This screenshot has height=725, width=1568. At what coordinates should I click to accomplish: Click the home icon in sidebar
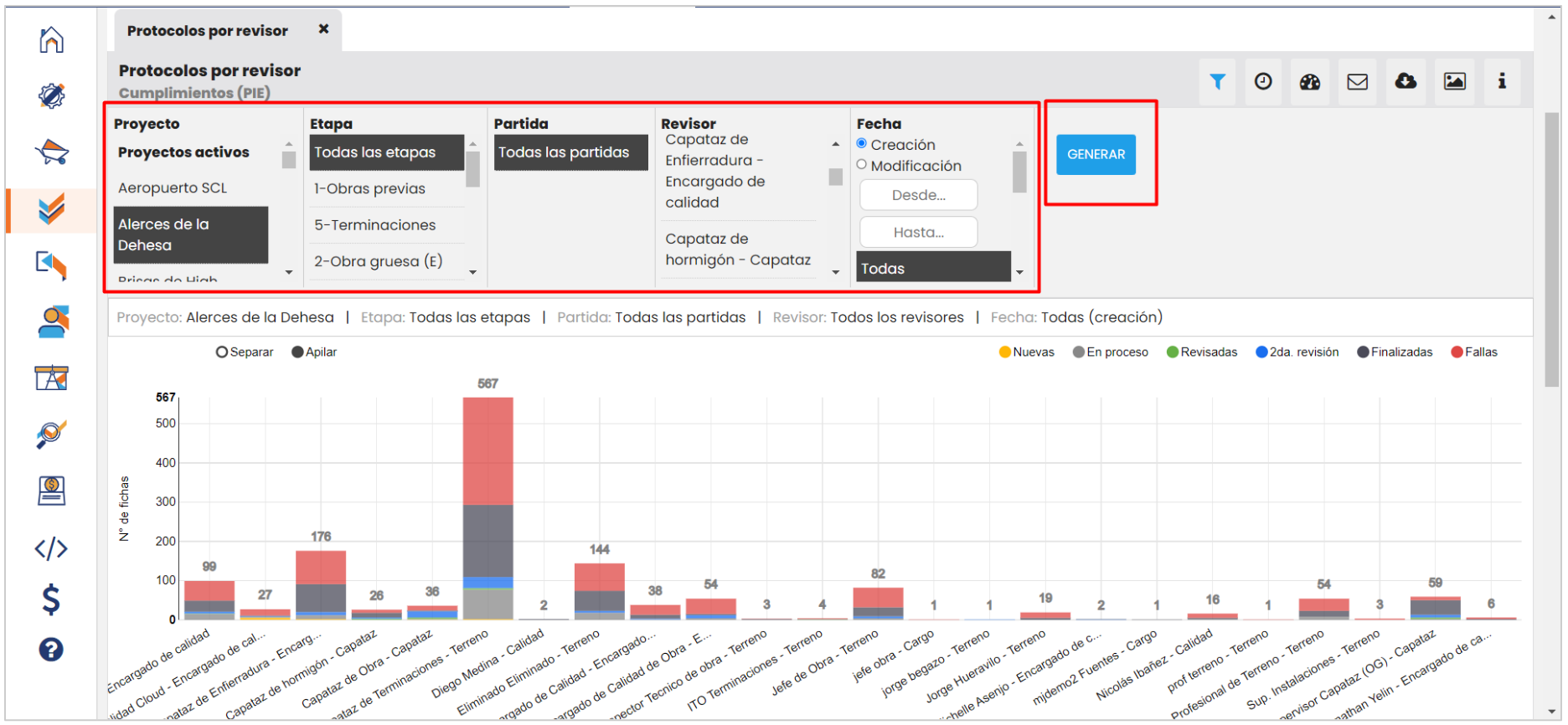point(51,39)
